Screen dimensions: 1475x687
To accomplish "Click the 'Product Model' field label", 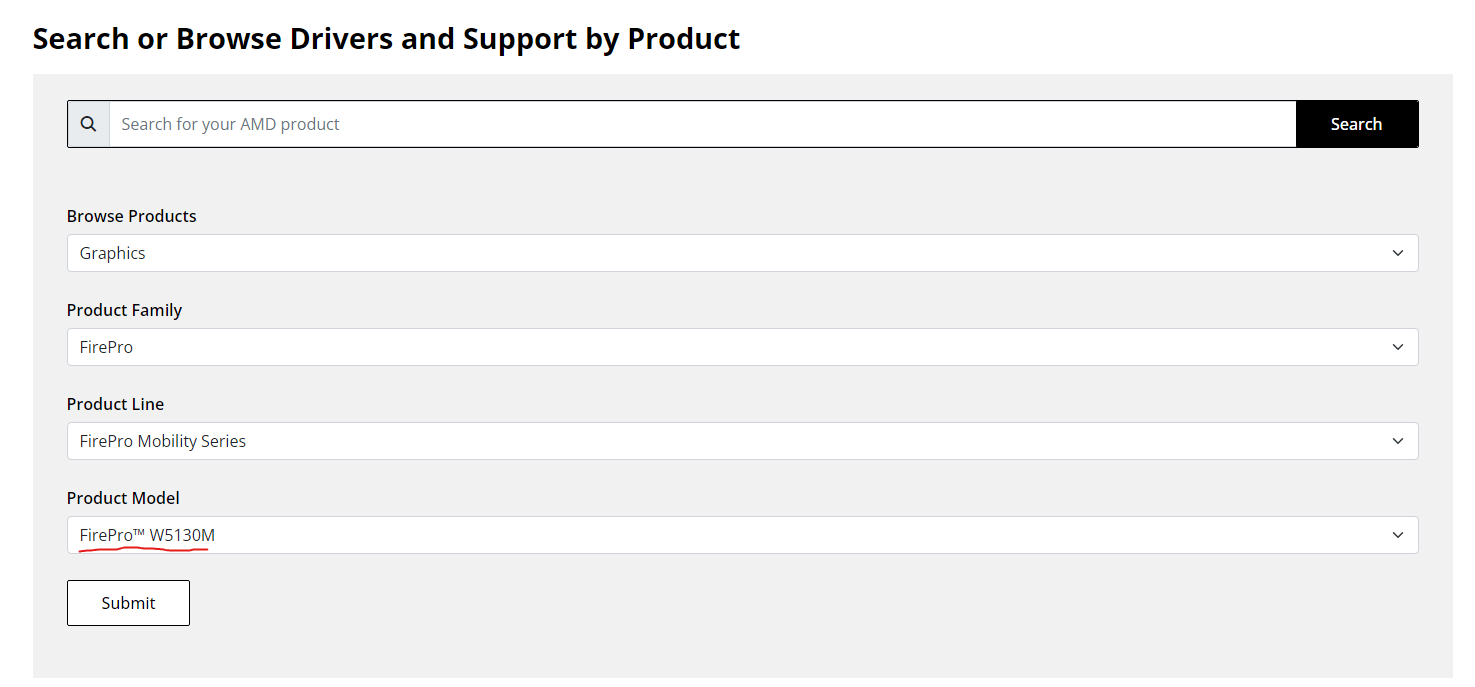I will pos(123,498).
